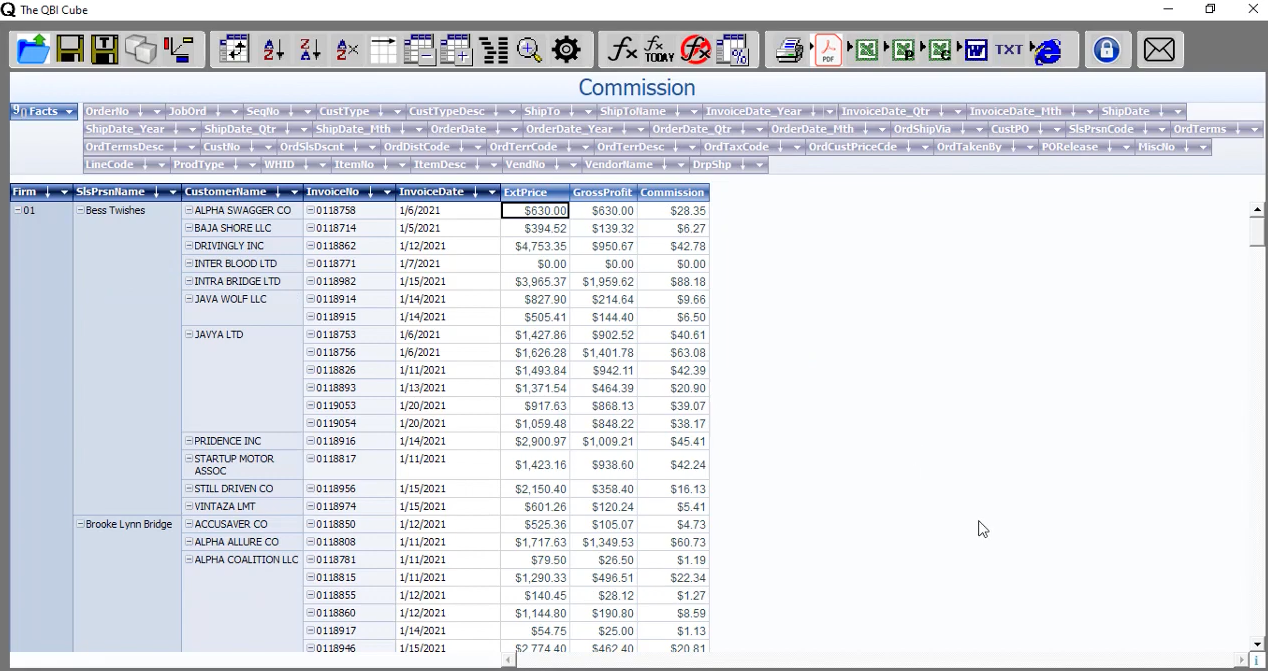Collapse the Bess Twishes salesperson group

pos(80,211)
